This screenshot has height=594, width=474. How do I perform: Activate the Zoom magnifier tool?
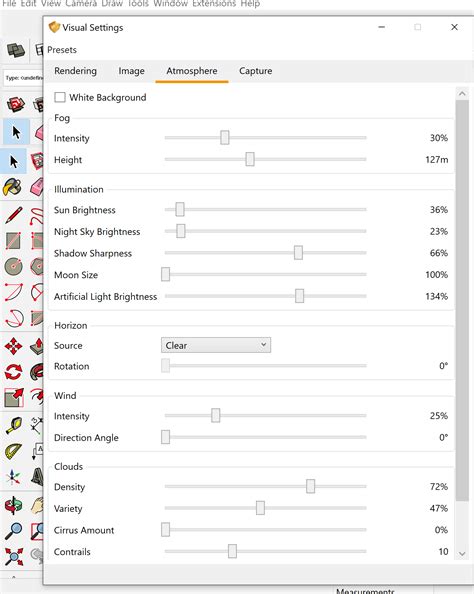[x=13, y=531]
